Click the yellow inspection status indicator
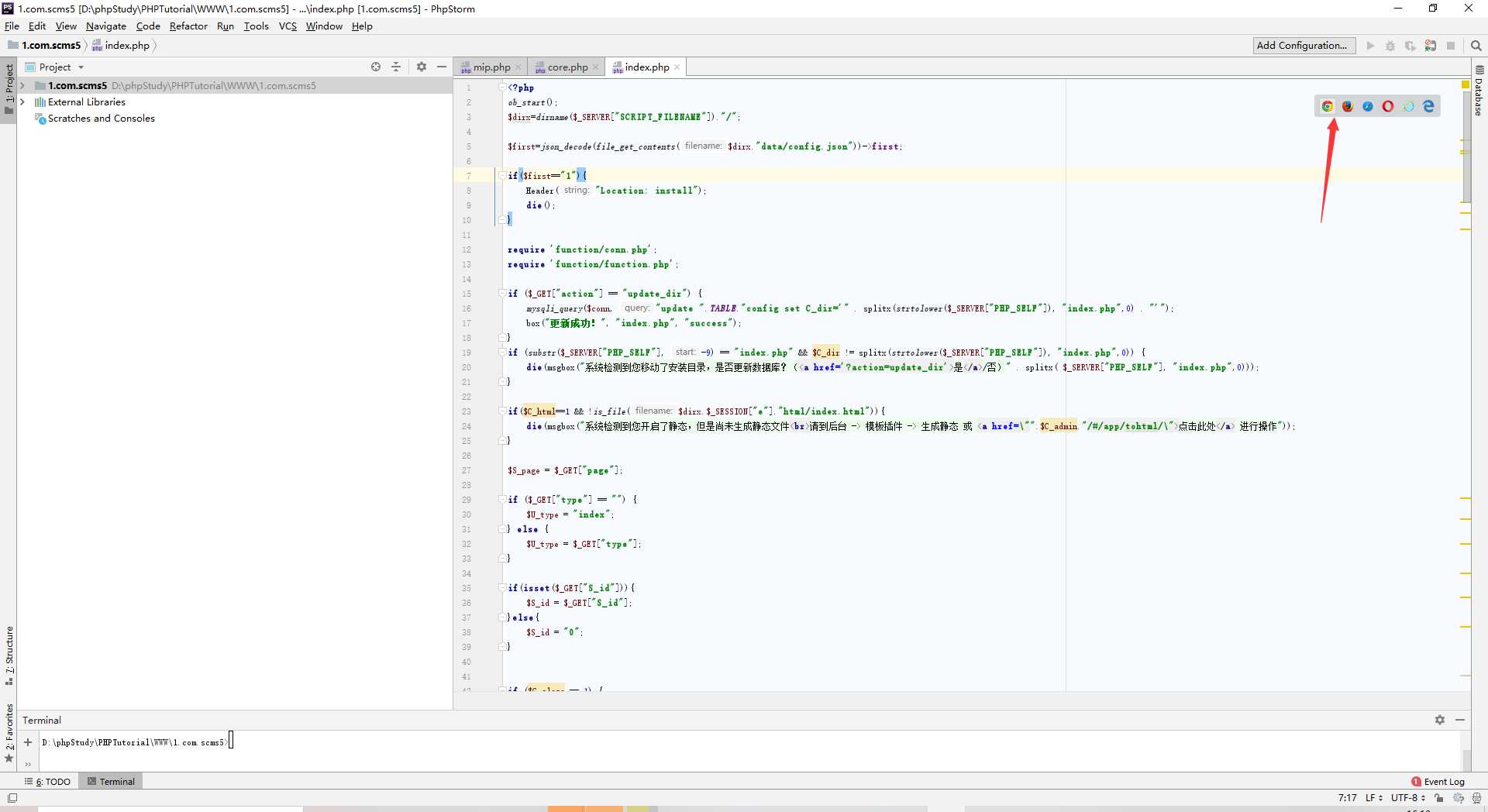1488x812 pixels. [x=1466, y=84]
